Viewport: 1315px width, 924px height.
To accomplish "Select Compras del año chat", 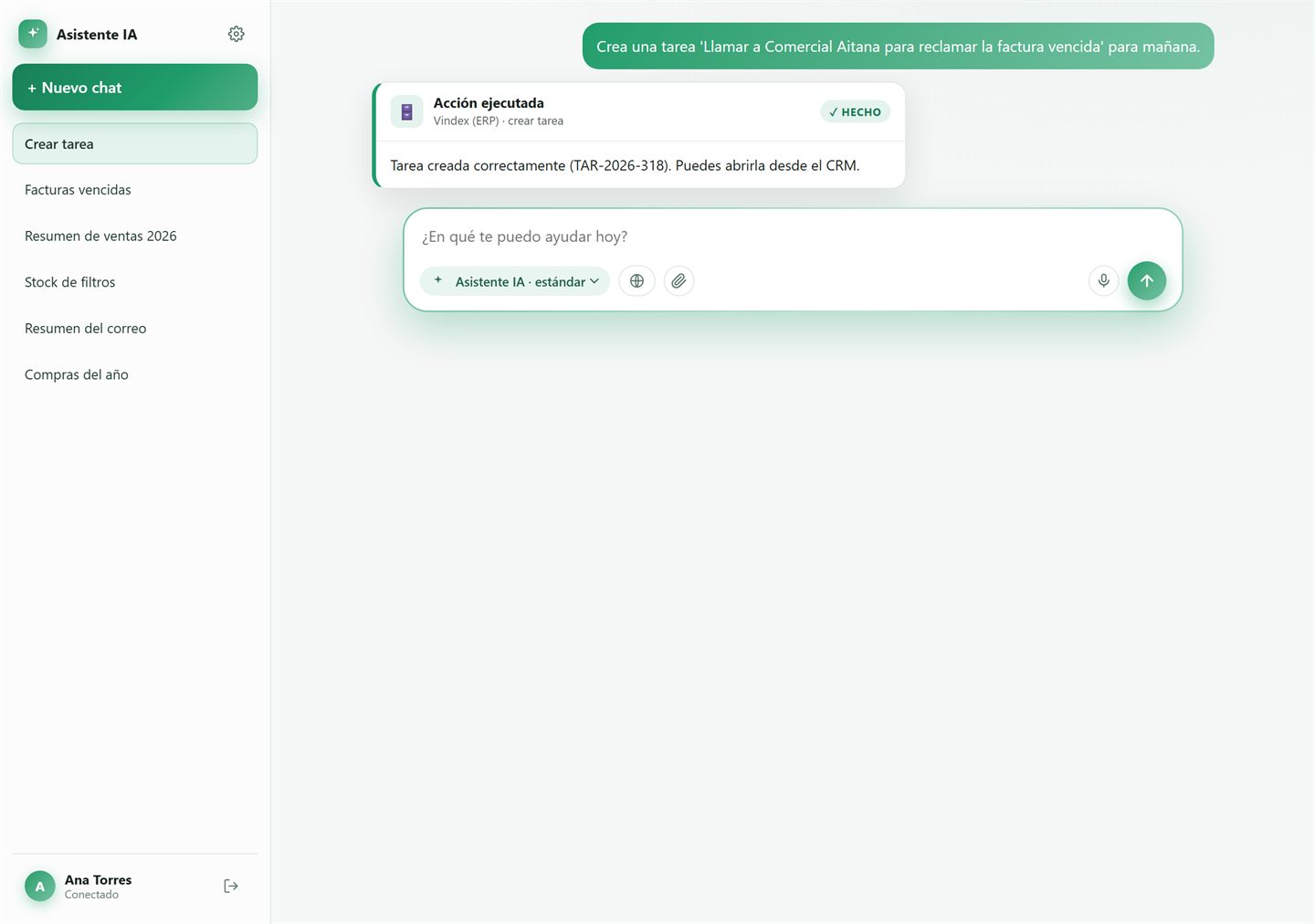I will [135, 374].
